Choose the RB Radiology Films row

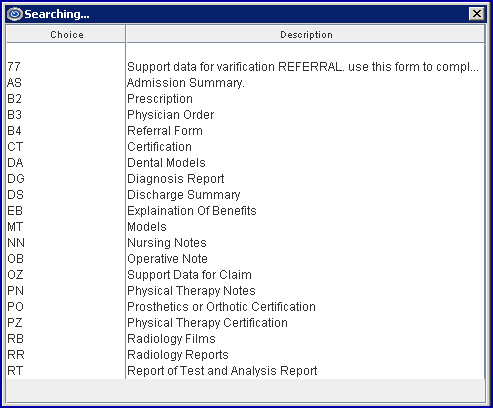[x=246, y=339]
